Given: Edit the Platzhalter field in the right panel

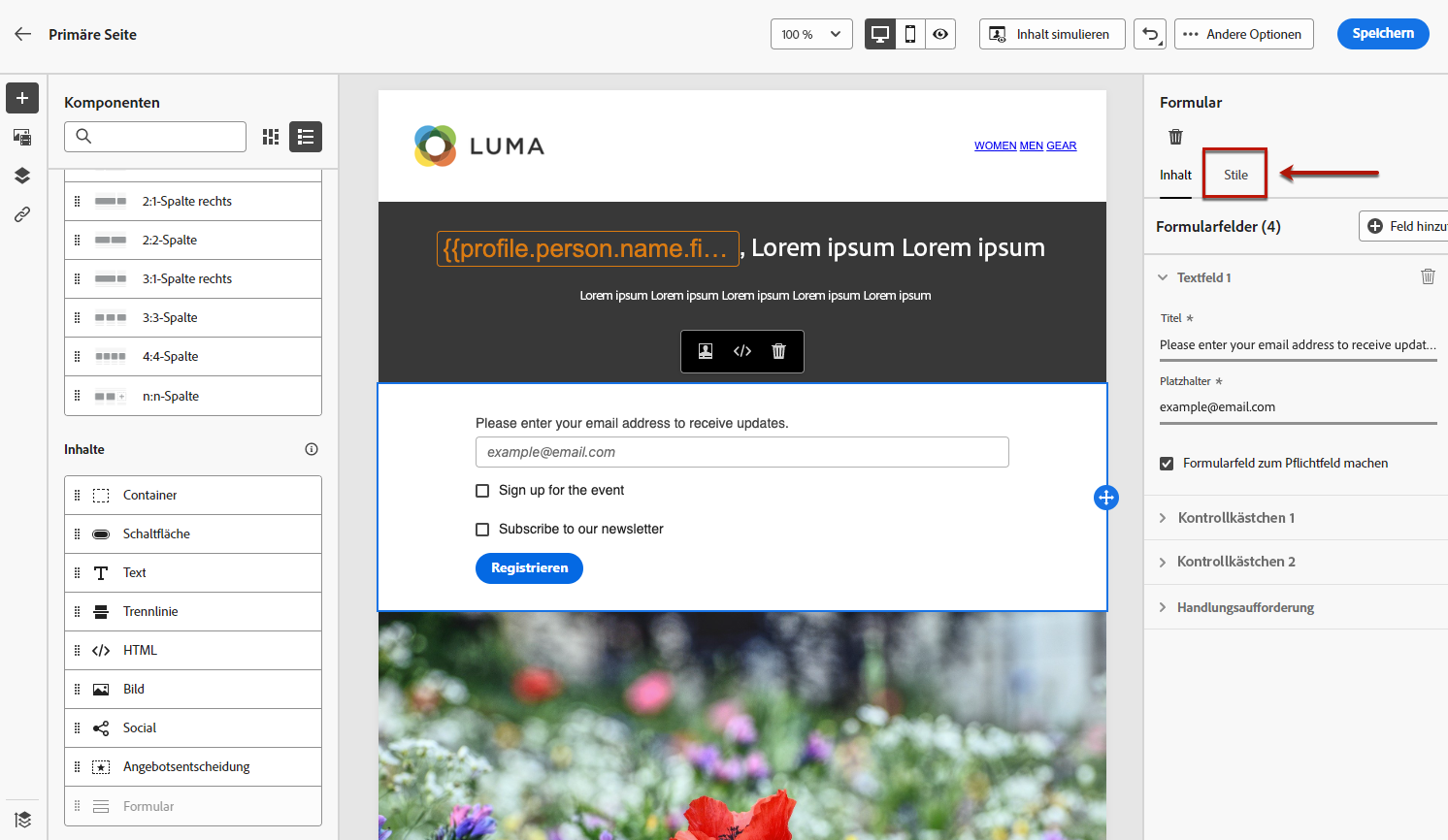Looking at the screenshot, I should 1298,407.
